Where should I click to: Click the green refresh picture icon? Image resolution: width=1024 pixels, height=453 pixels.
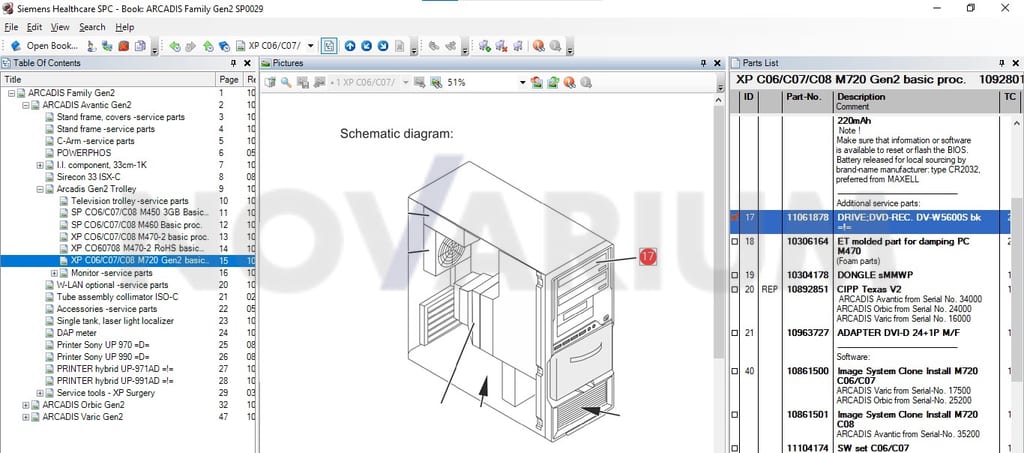(553, 82)
